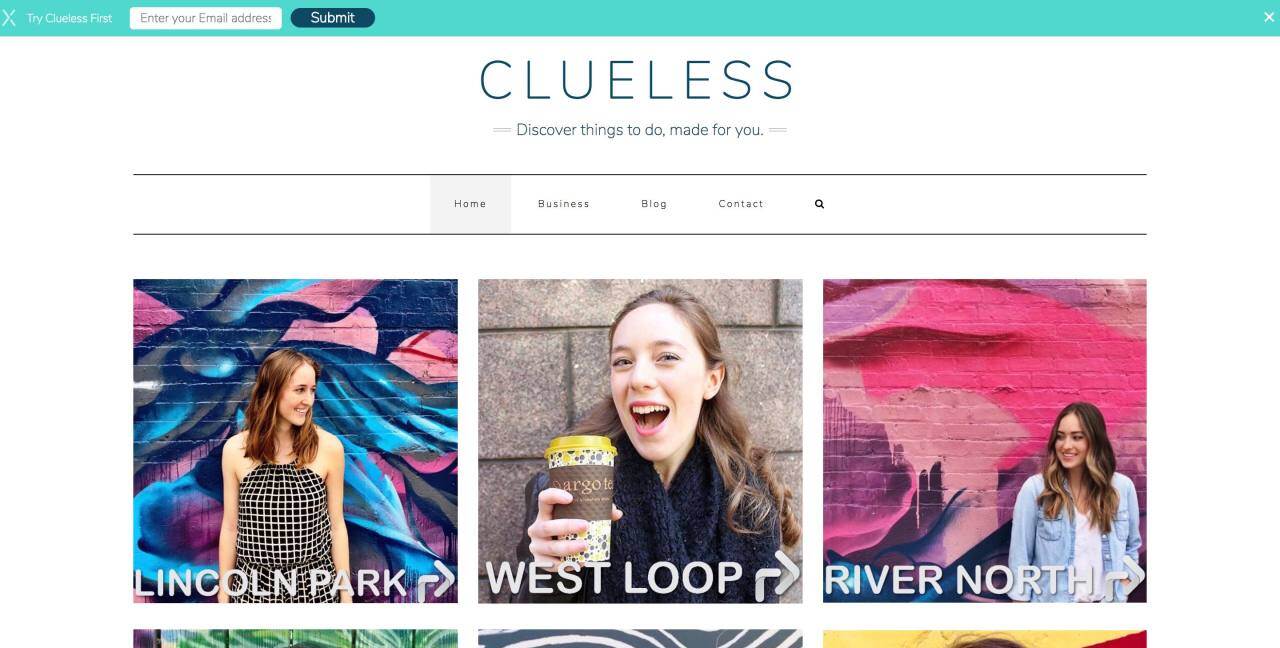Open the Contact page link
This screenshot has width=1280, height=648.
point(741,204)
